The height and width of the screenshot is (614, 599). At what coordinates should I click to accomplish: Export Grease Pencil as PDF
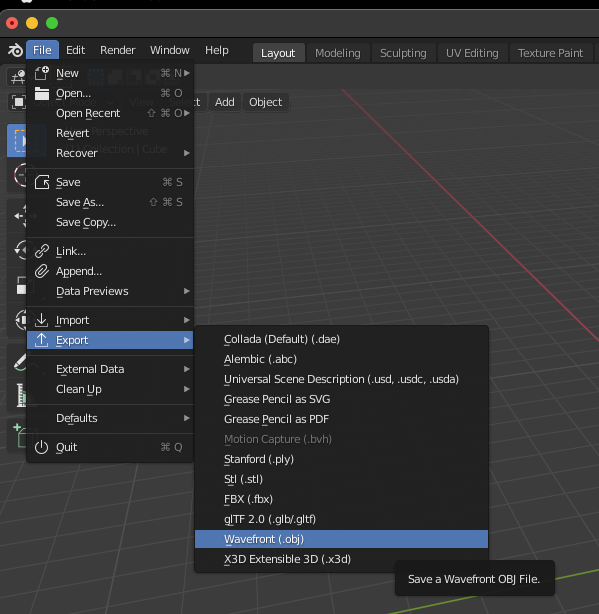point(341,419)
